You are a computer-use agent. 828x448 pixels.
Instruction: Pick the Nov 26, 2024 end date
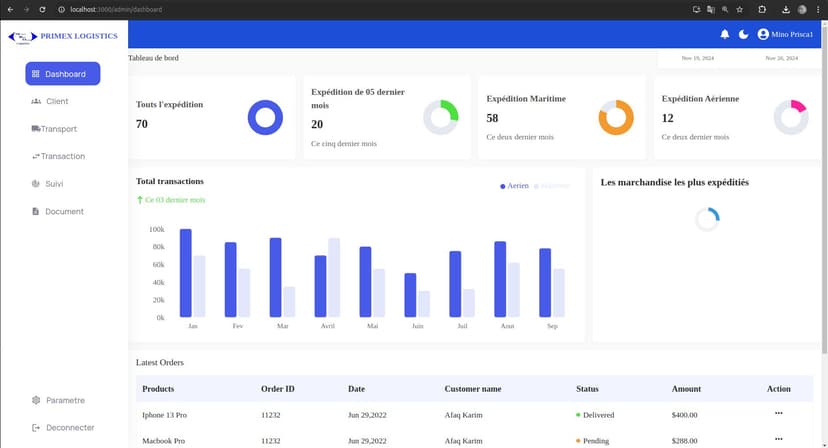click(x=781, y=59)
